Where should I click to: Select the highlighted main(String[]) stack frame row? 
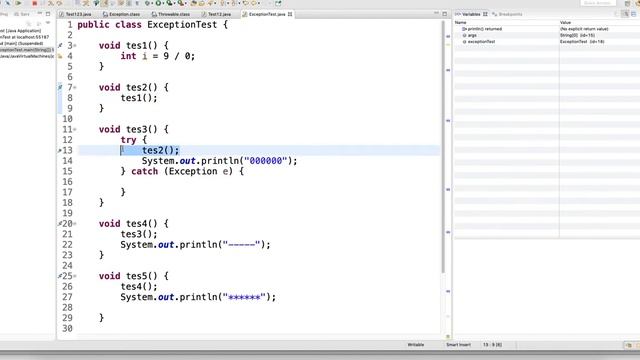[27, 50]
